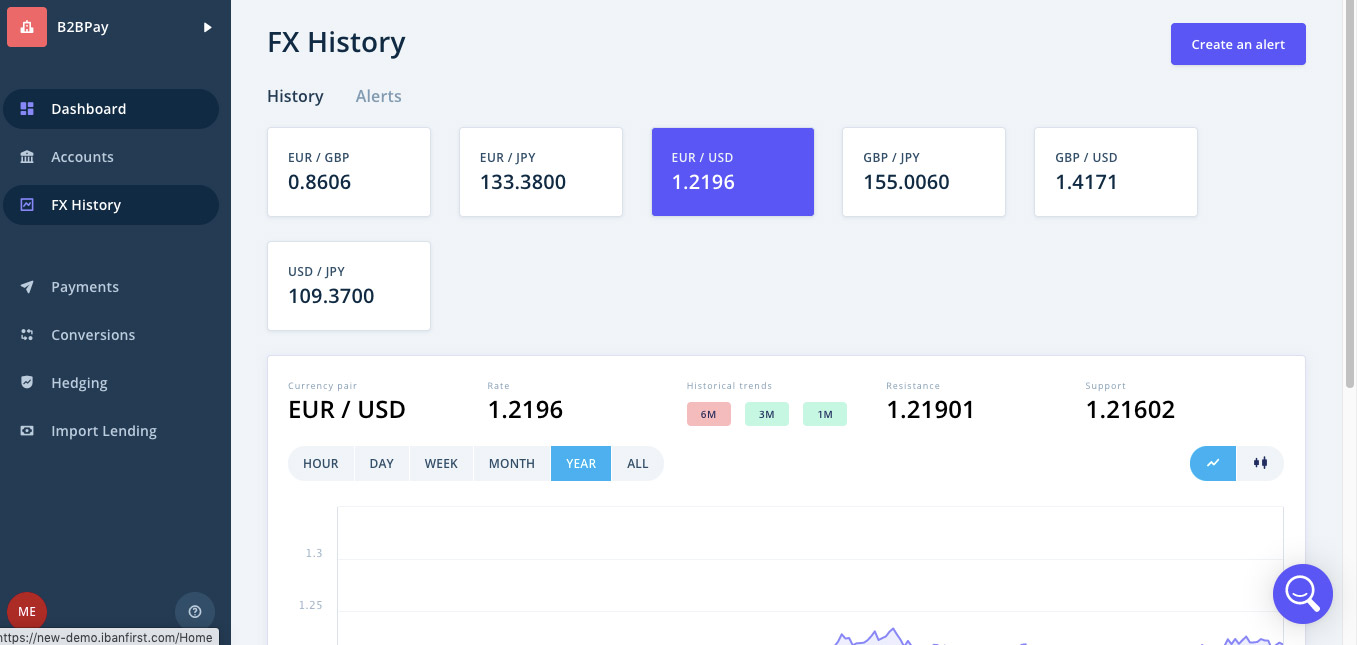The width and height of the screenshot is (1357, 645).
Task: Click the ME user avatar
Action: pos(27,611)
